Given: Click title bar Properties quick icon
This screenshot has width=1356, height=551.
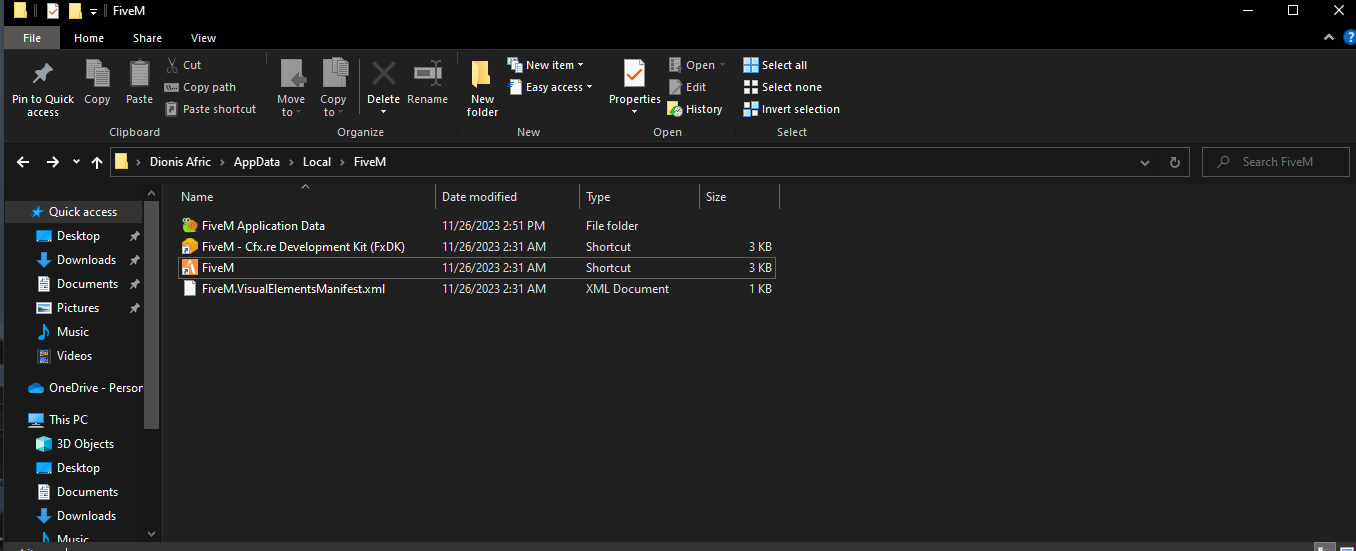Looking at the screenshot, I should coord(53,11).
